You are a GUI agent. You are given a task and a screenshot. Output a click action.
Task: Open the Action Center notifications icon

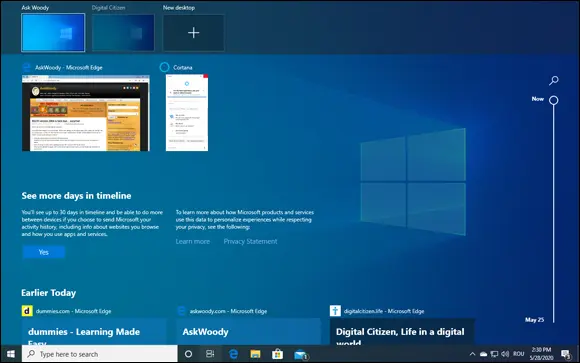(x=566, y=354)
